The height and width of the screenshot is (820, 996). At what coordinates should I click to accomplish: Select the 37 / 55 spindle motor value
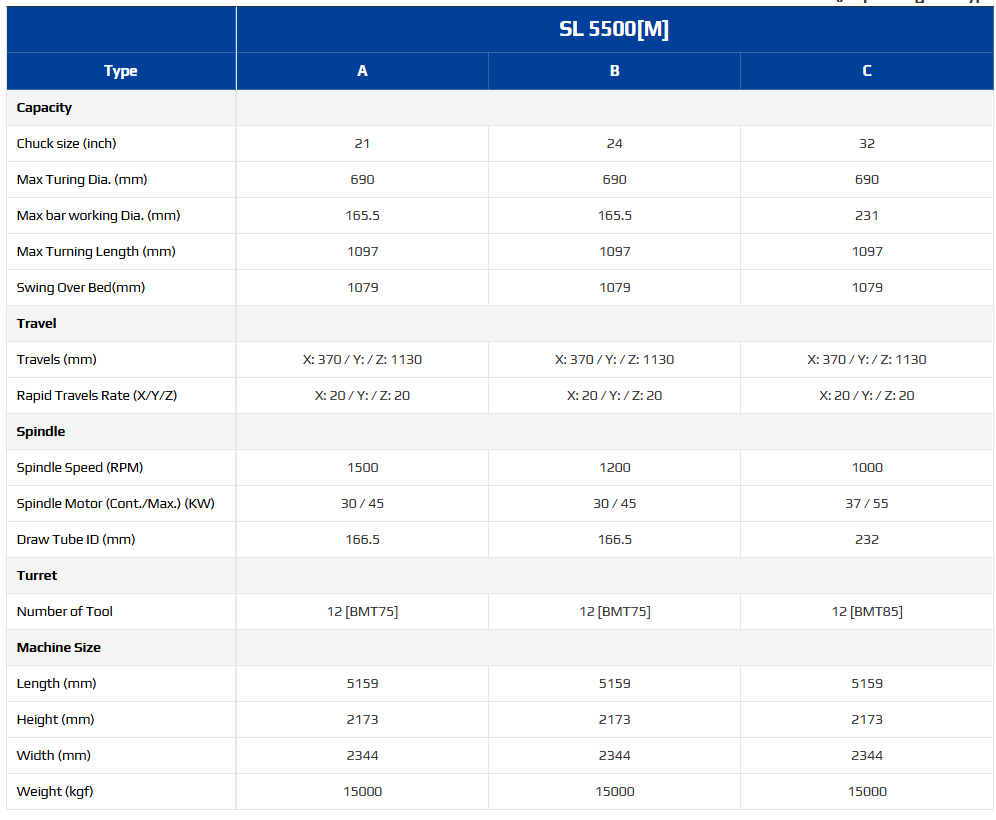pyautogui.click(x=867, y=504)
